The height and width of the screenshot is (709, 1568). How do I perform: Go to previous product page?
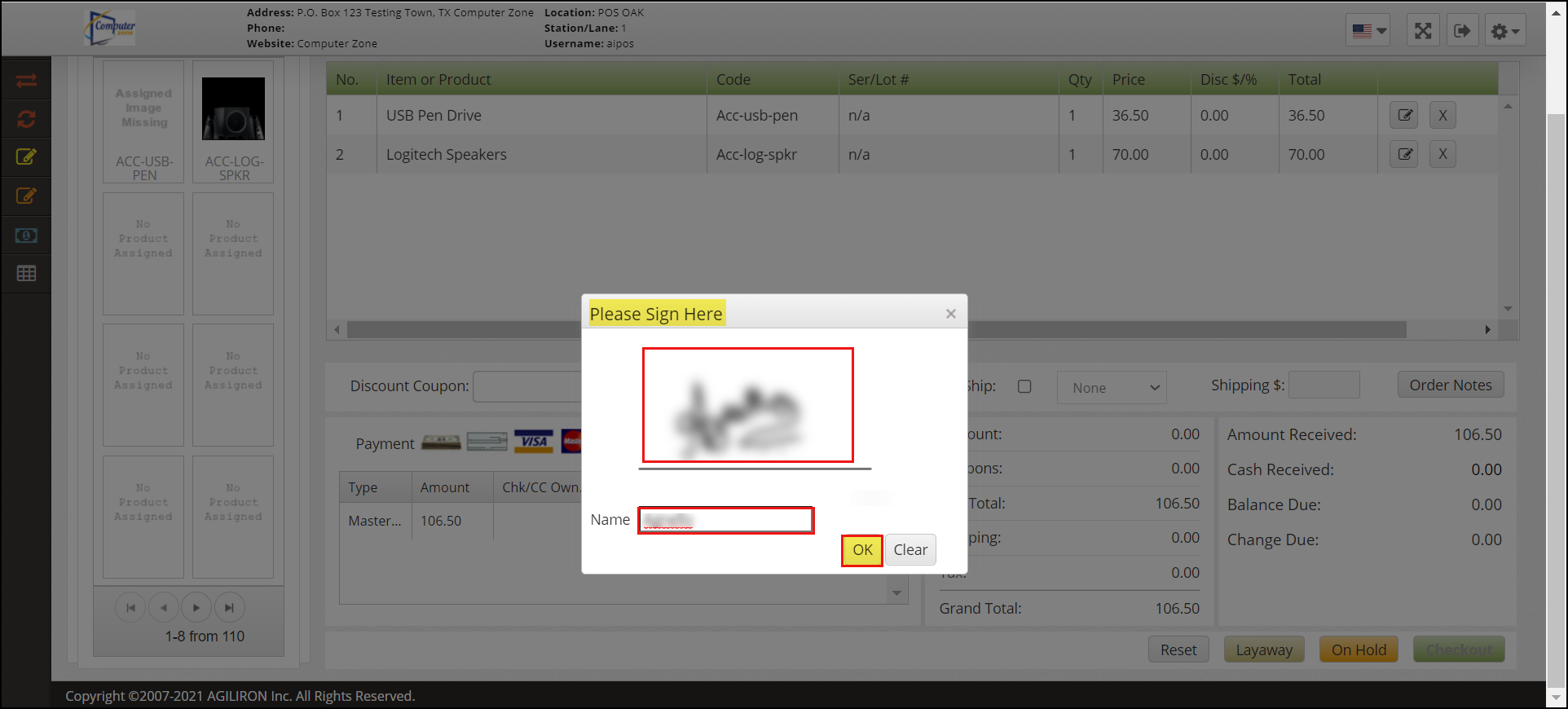click(x=164, y=607)
